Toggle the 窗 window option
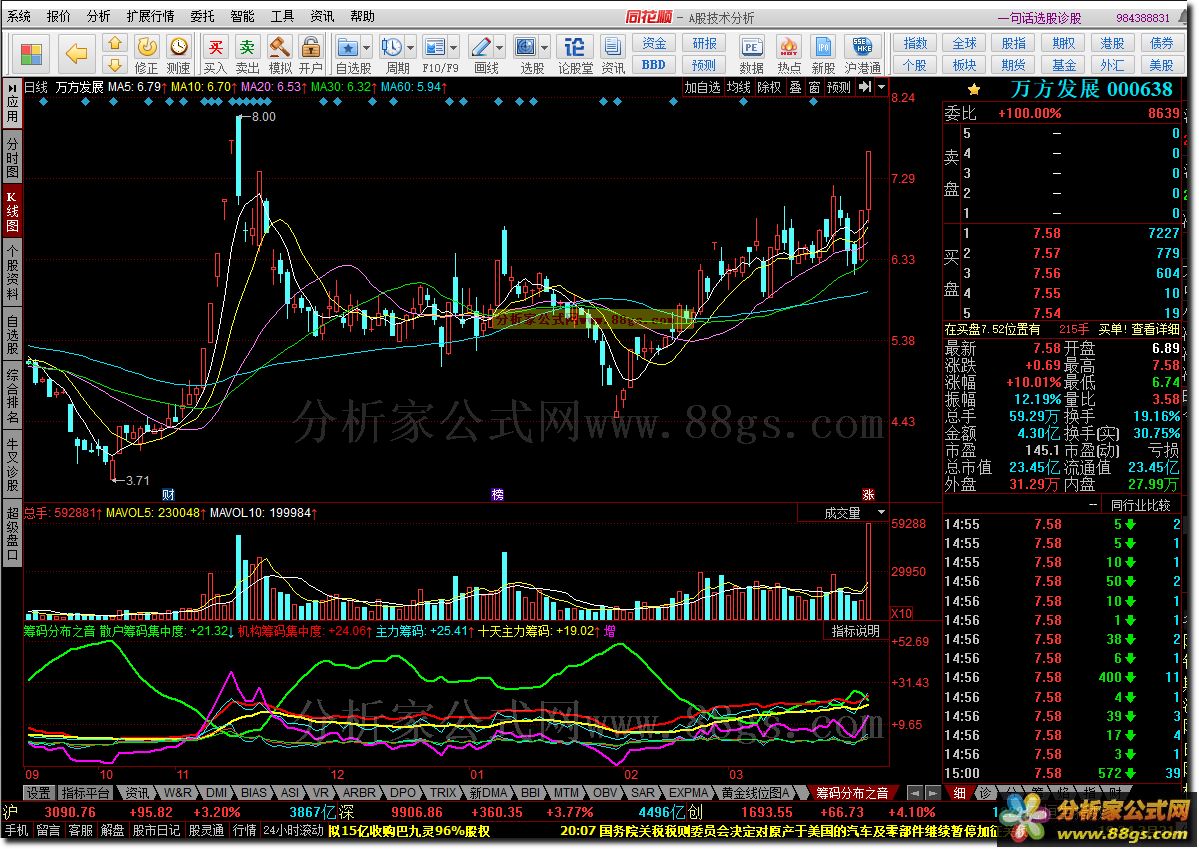 (x=814, y=87)
